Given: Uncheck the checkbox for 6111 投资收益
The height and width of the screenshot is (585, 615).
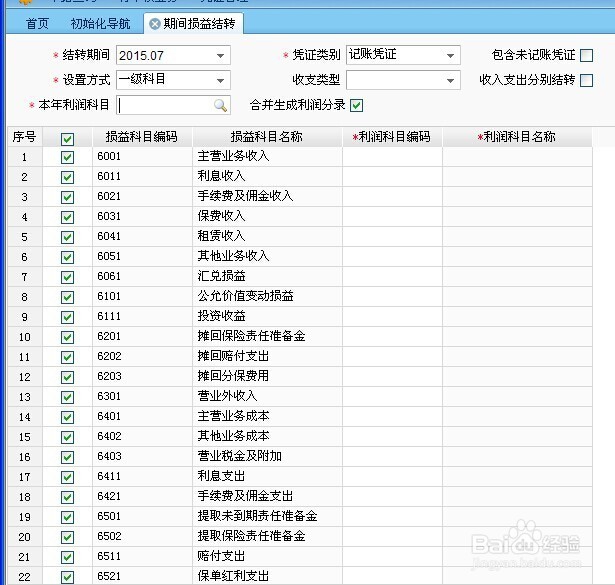Looking at the screenshot, I should pyautogui.click(x=67, y=317).
